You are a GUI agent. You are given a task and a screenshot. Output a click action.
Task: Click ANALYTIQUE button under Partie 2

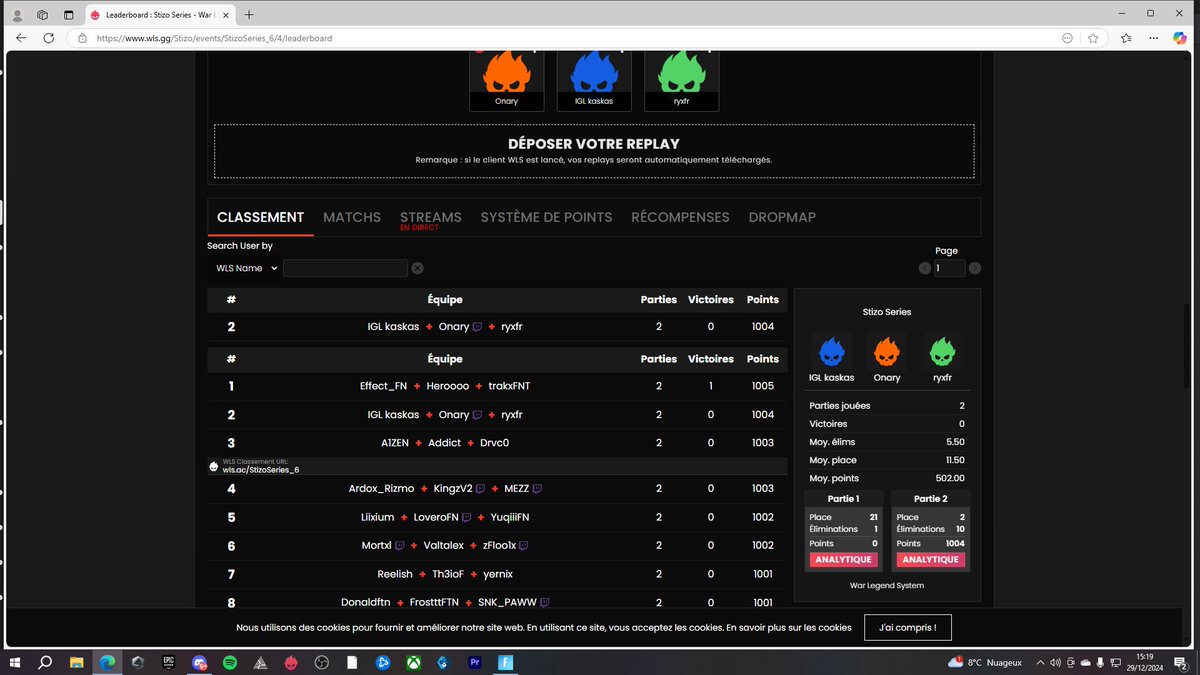[931, 560]
